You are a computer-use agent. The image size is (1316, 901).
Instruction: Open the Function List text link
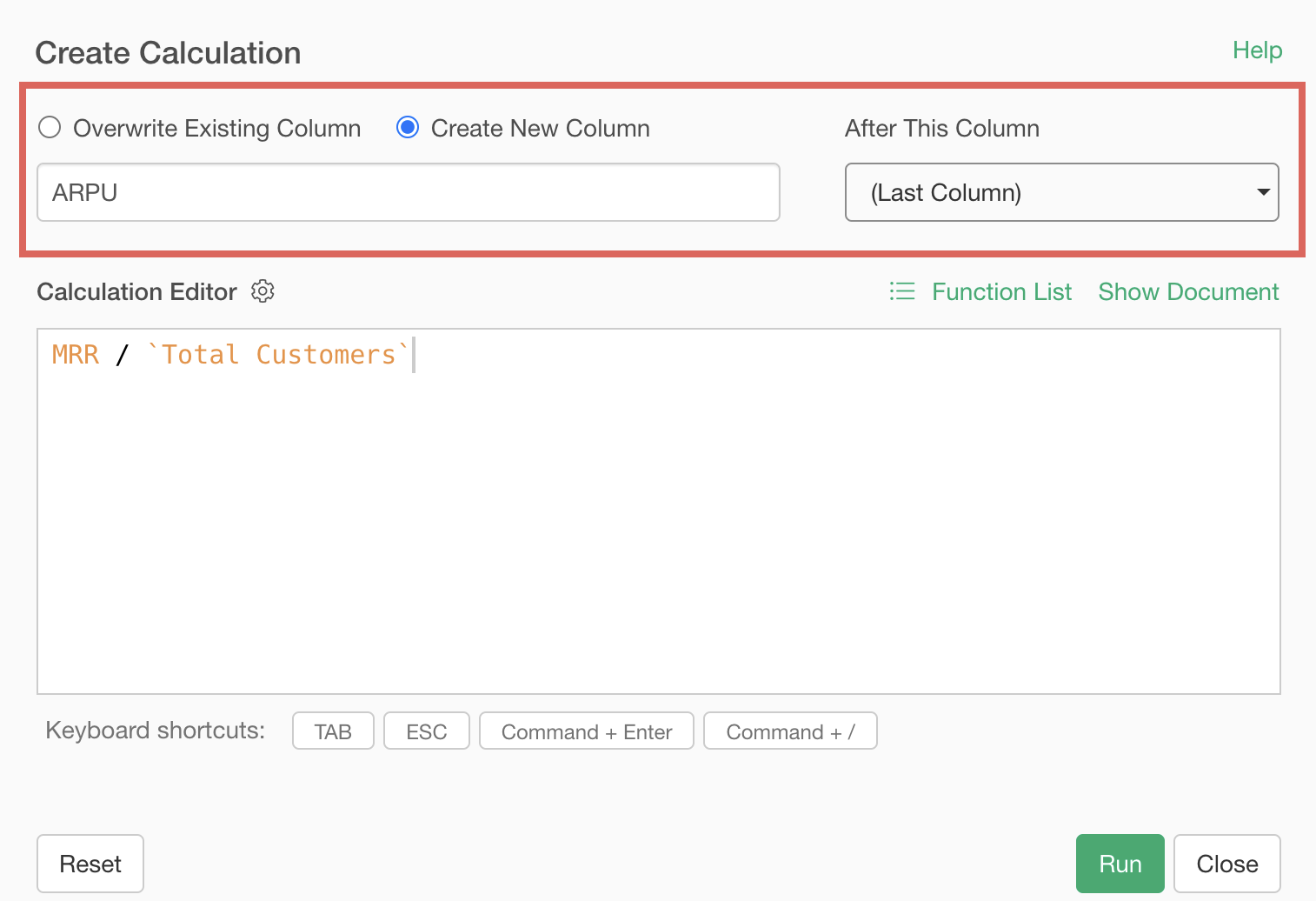pos(1001,291)
